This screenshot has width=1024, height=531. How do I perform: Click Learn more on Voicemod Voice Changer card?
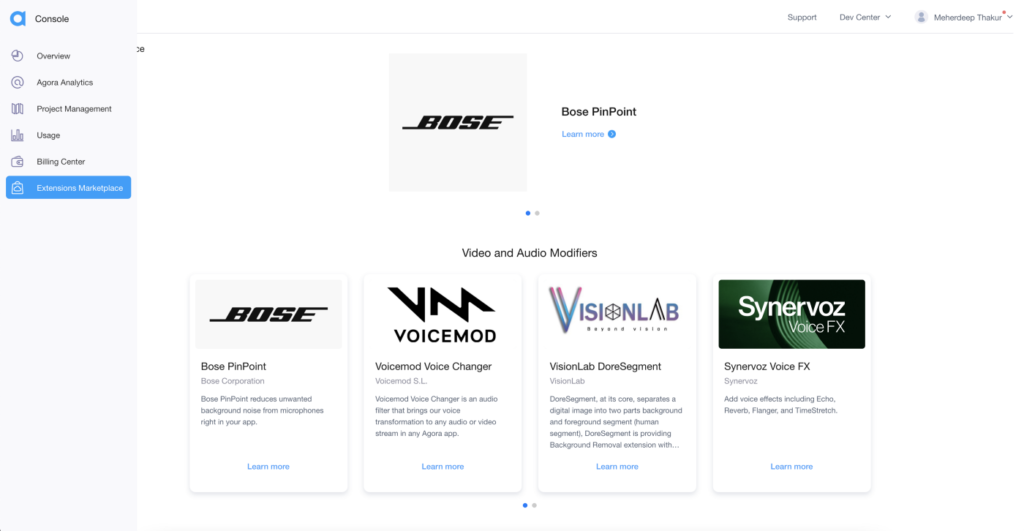click(x=442, y=466)
